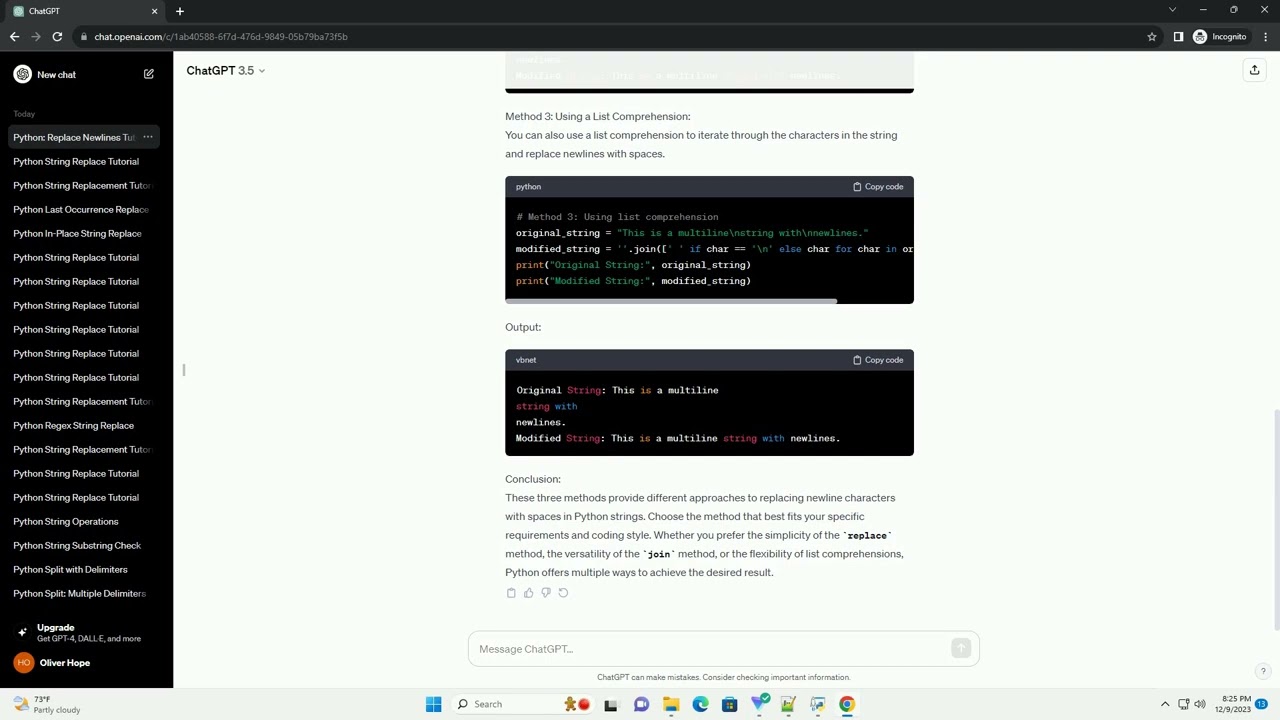The width and height of the screenshot is (1280, 720).
Task: Click the code block horizontal scrollbar
Action: [671, 300]
